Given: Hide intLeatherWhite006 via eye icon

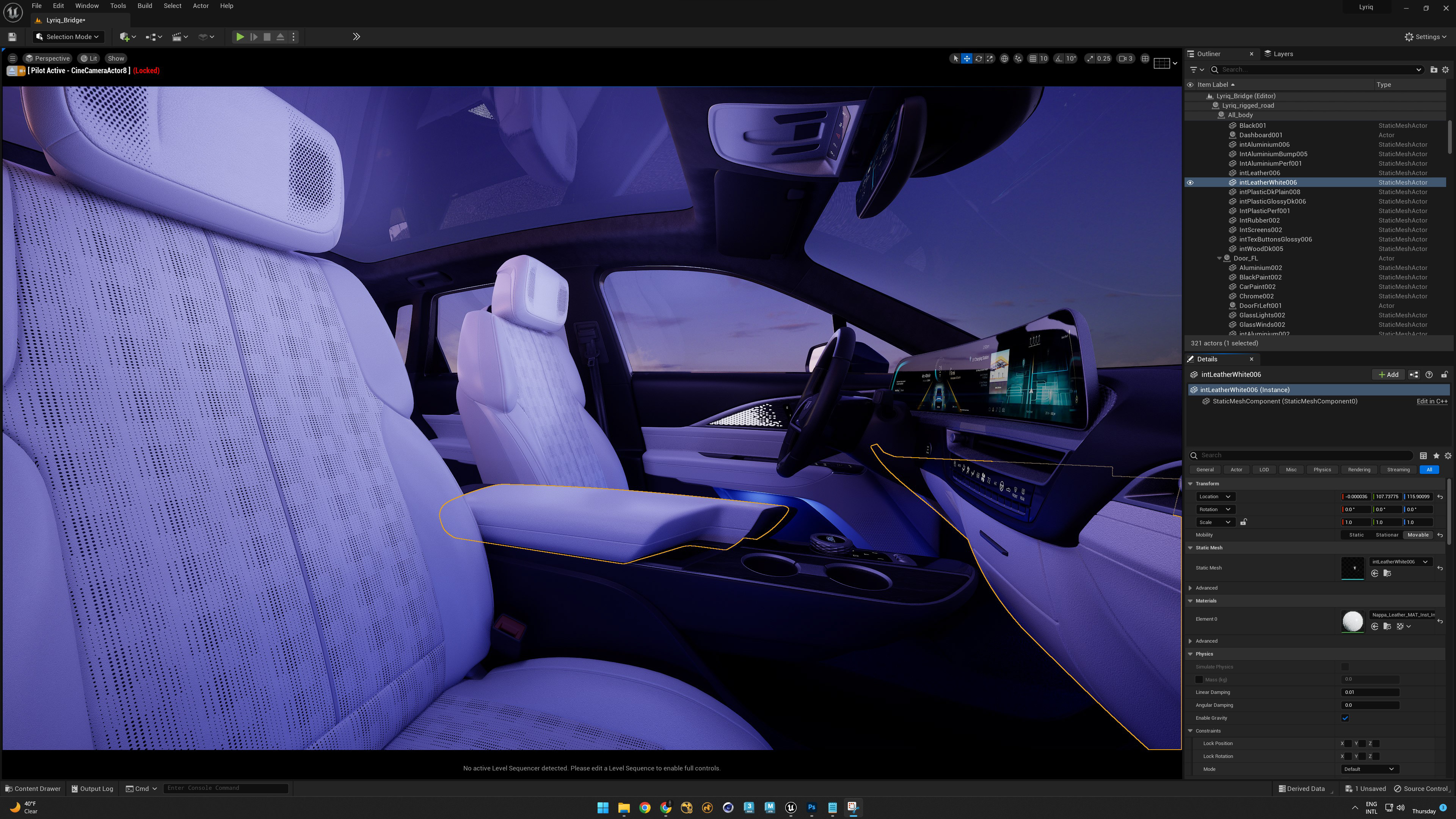Looking at the screenshot, I should (x=1190, y=182).
